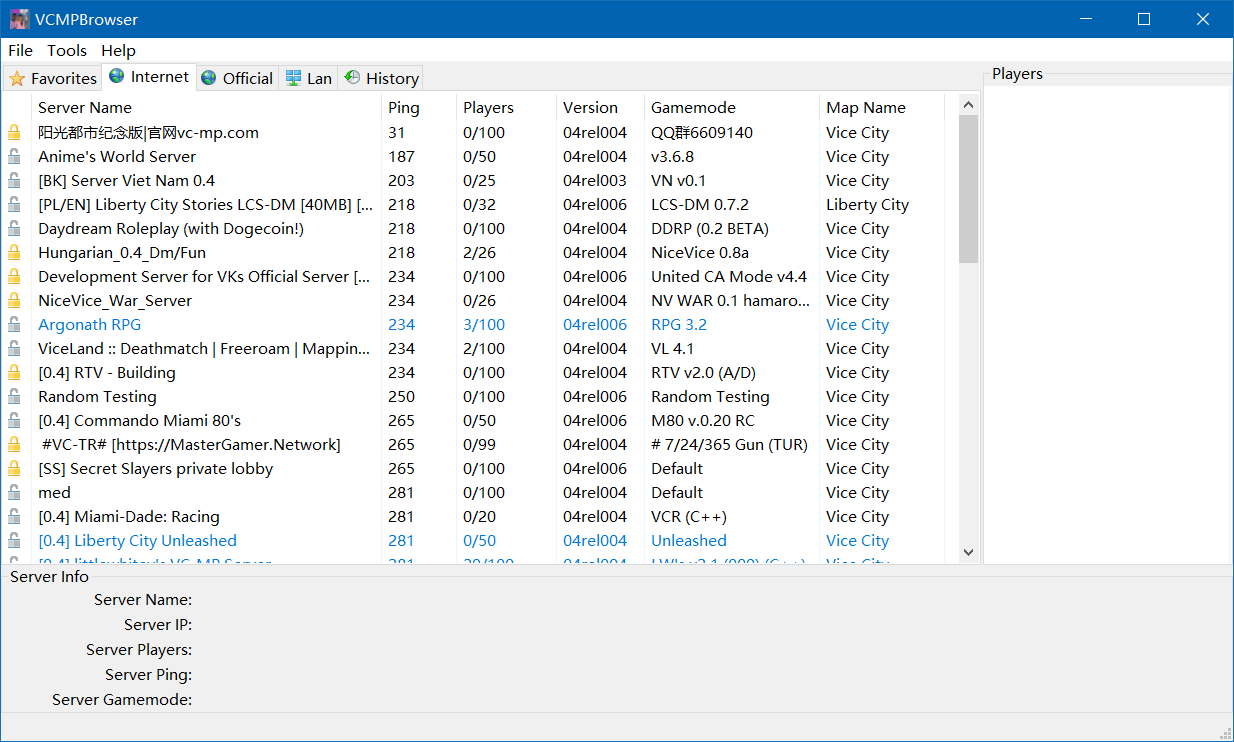Click the lock icon beside Hungarian_0.4_Dm/Fun
The image size is (1234, 742).
pyautogui.click(x=14, y=252)
